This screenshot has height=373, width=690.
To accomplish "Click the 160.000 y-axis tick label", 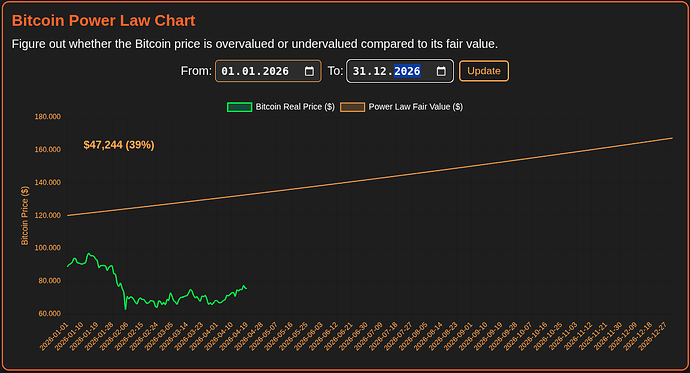I will pyautogui.click(x=48, y=150).
